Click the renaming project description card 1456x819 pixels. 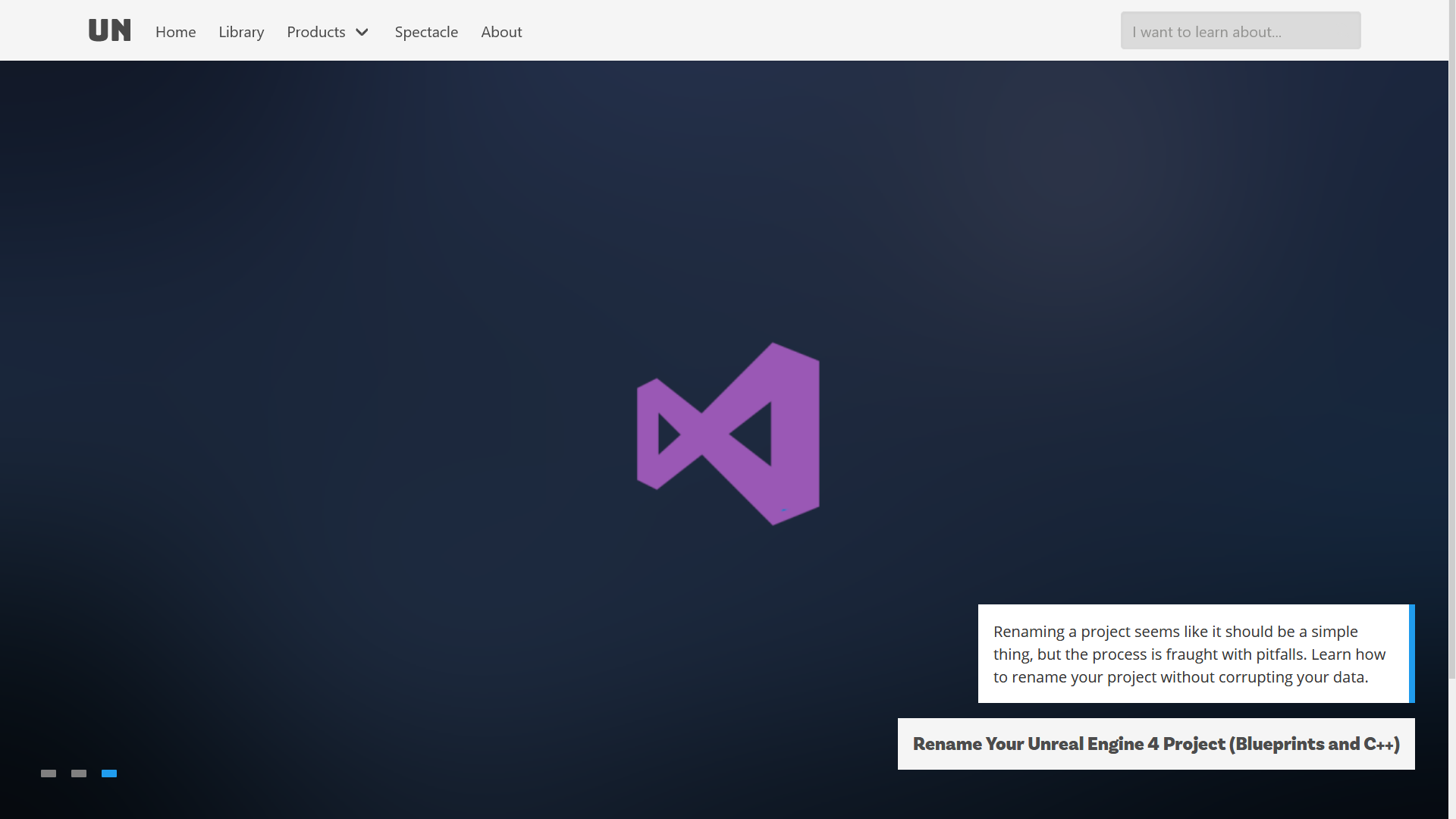pos(1191,654)
